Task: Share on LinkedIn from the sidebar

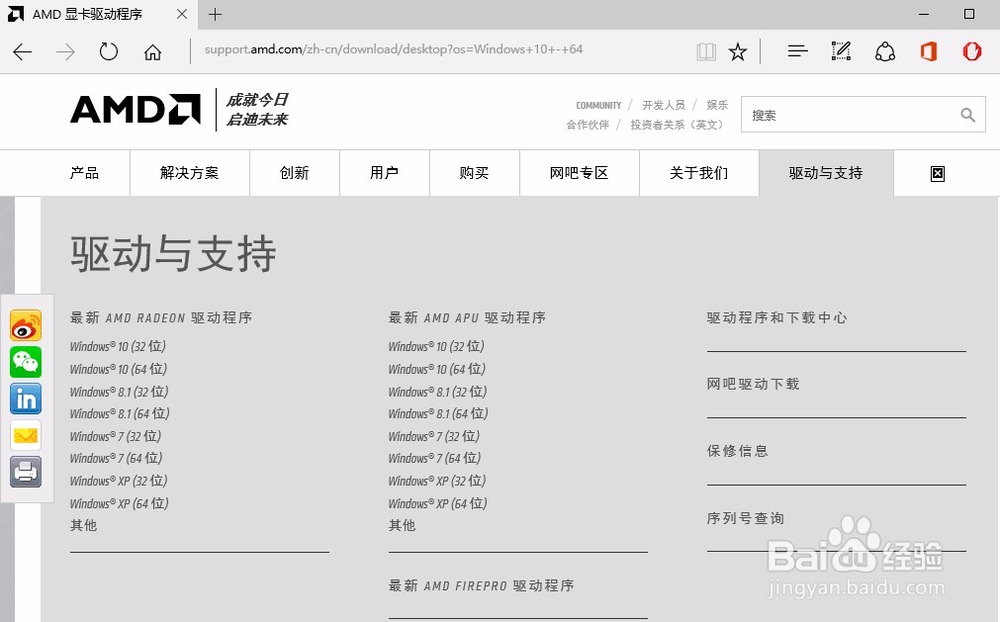Action: [25, 398]
